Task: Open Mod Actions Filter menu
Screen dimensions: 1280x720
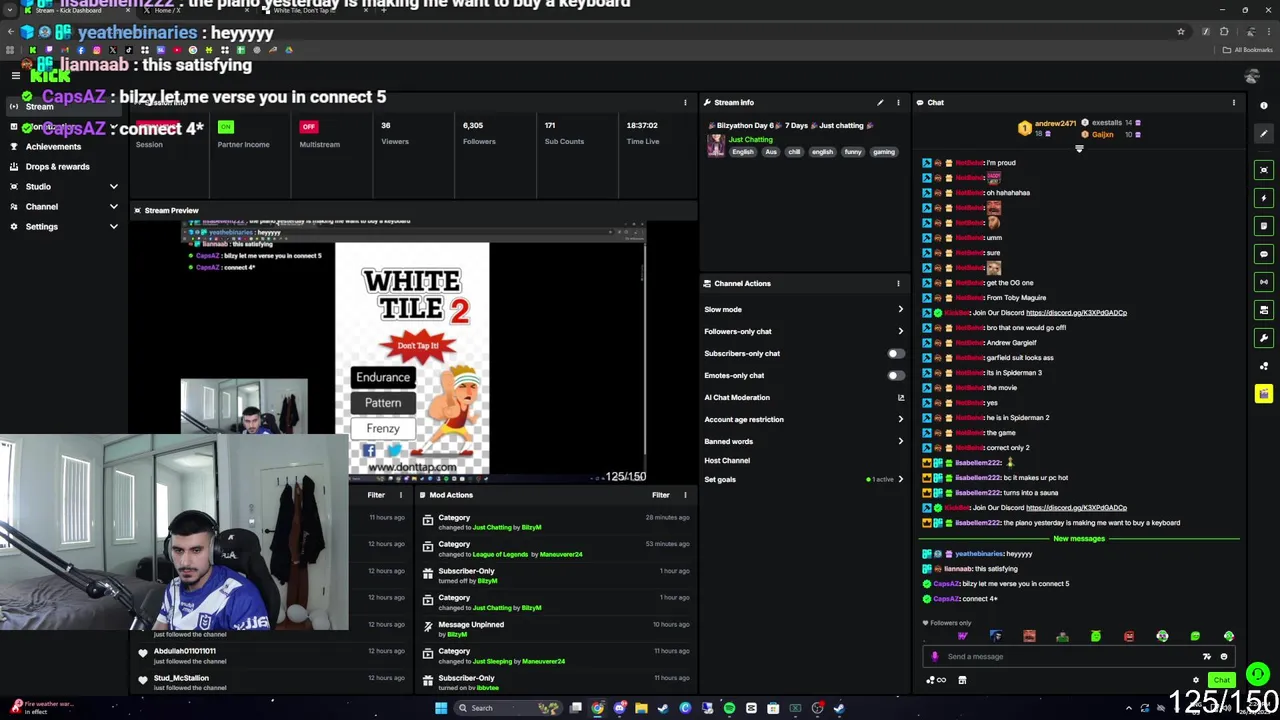Action: (x=661, y=495)
